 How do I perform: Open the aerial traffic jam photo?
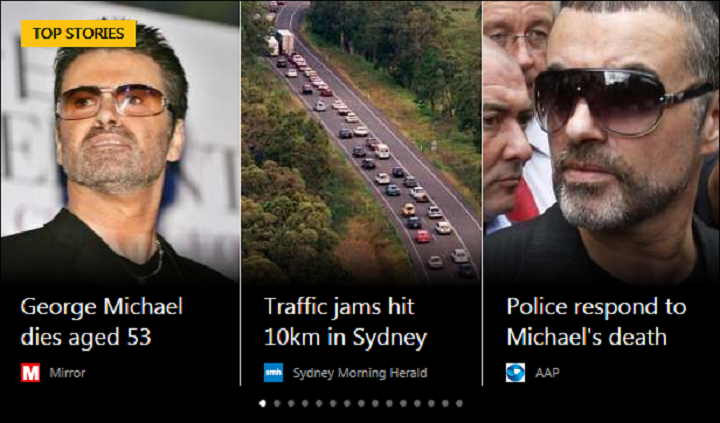361,142
